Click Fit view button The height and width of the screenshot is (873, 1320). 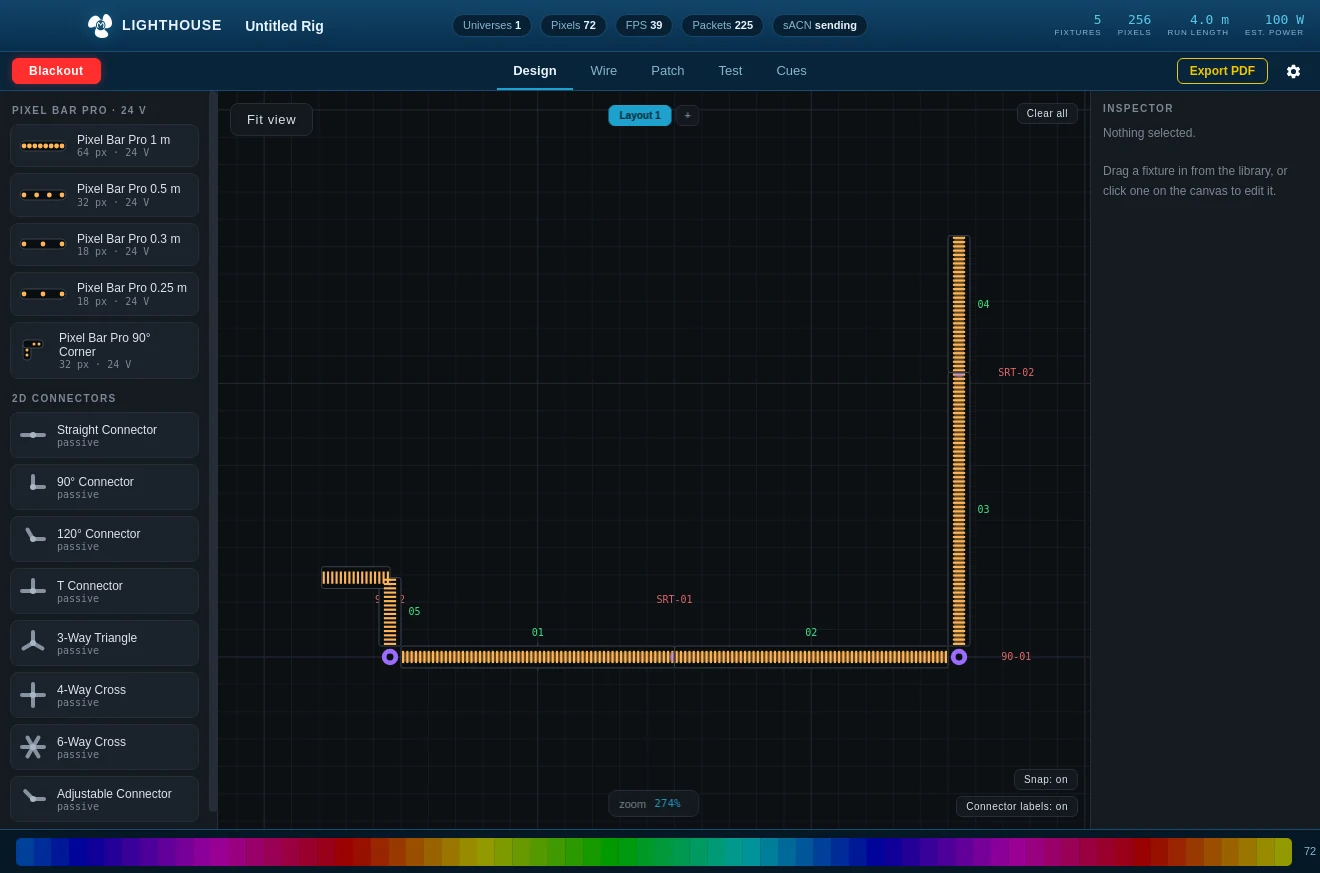(272, 120)
